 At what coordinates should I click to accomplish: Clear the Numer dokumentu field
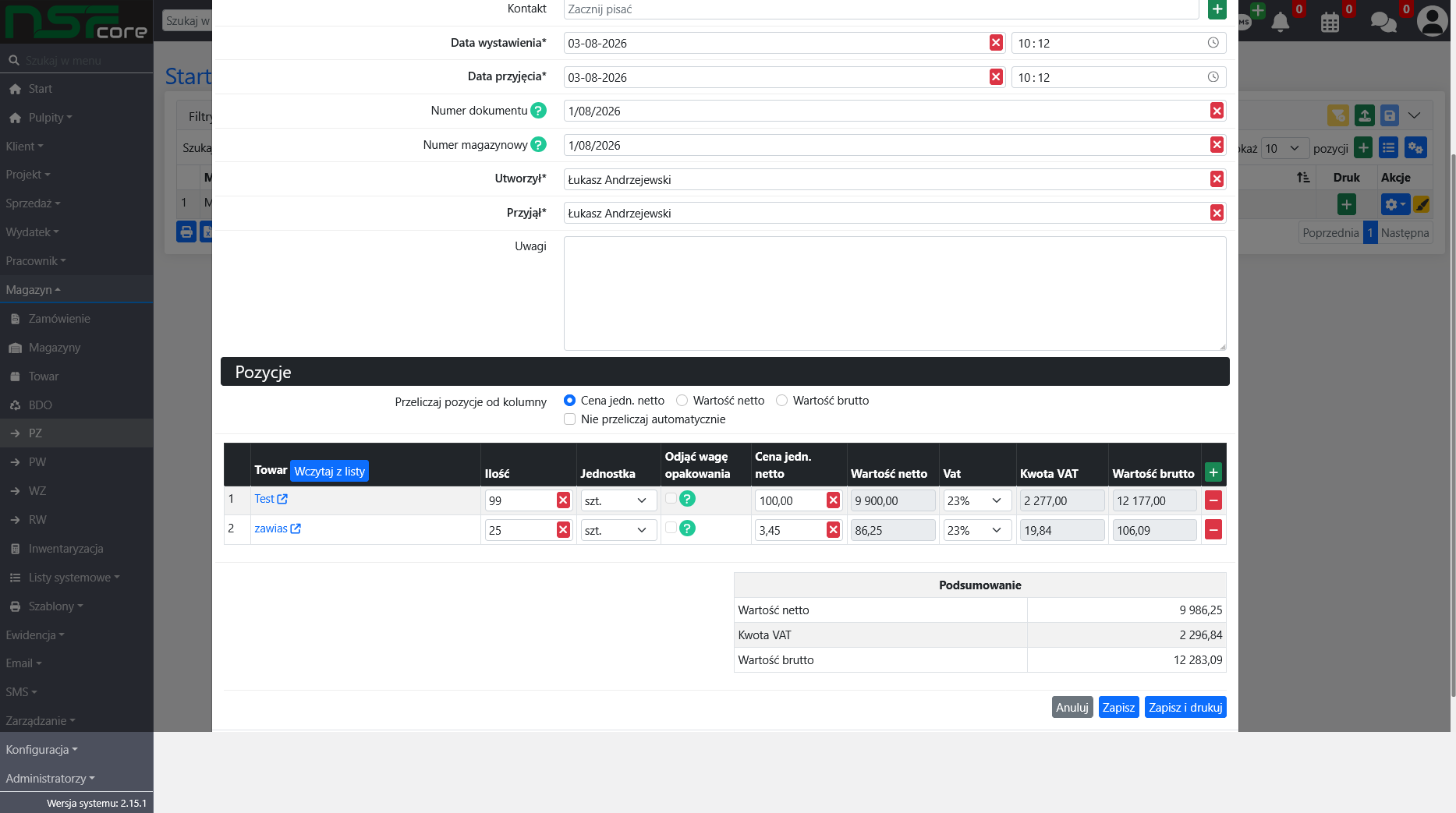click(1217, 111)
